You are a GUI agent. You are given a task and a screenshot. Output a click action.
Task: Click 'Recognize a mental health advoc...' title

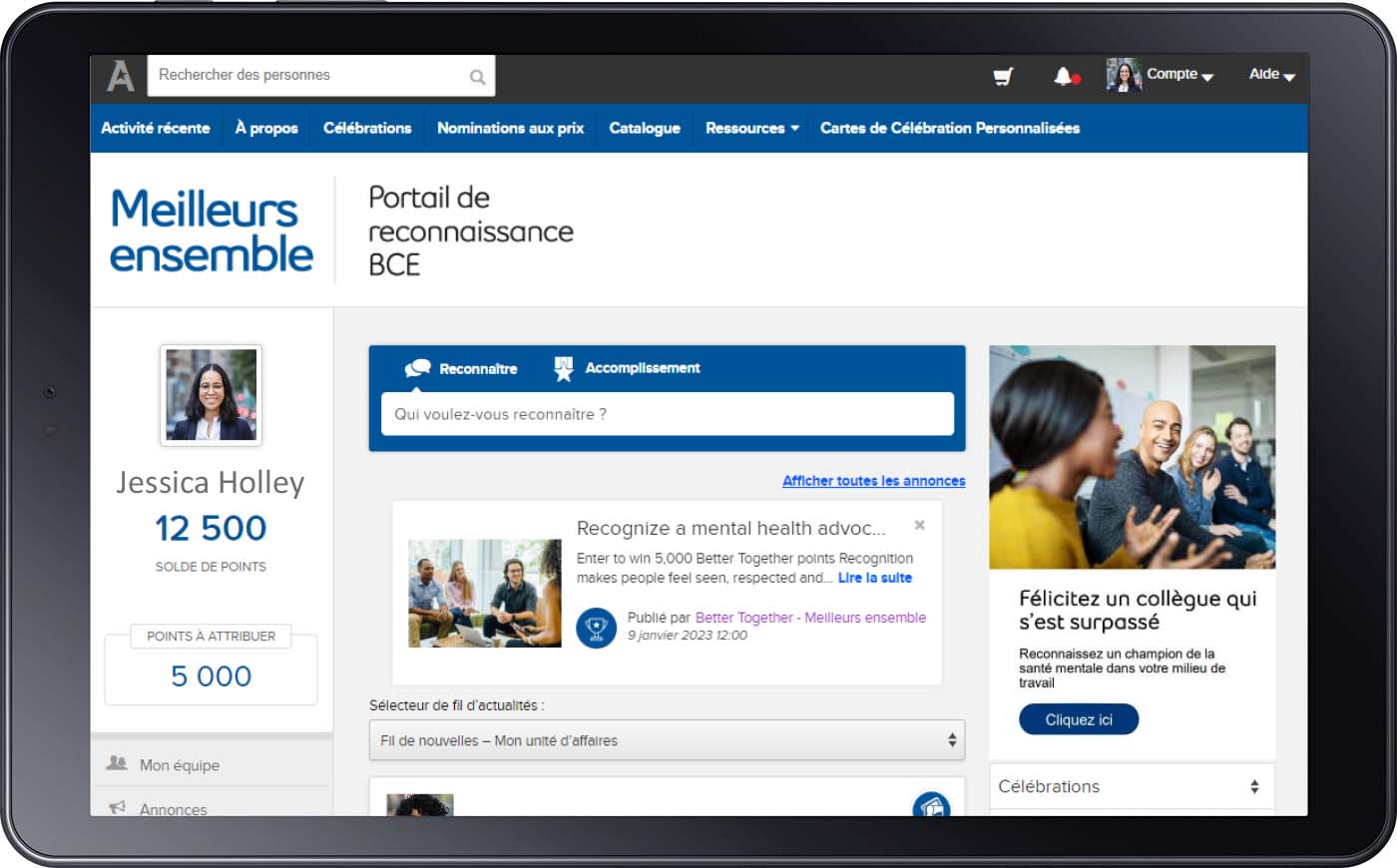(x=731, y=528)
